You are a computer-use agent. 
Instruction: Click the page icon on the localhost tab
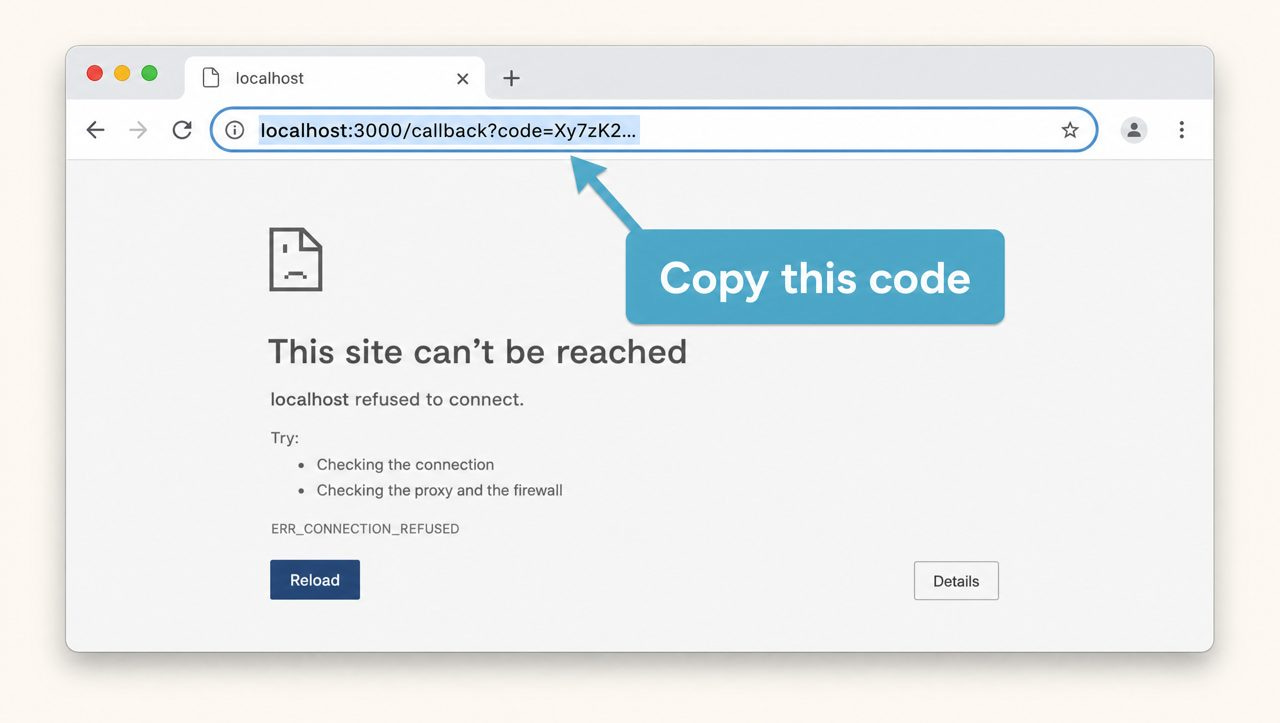click(x=211, y=78)
